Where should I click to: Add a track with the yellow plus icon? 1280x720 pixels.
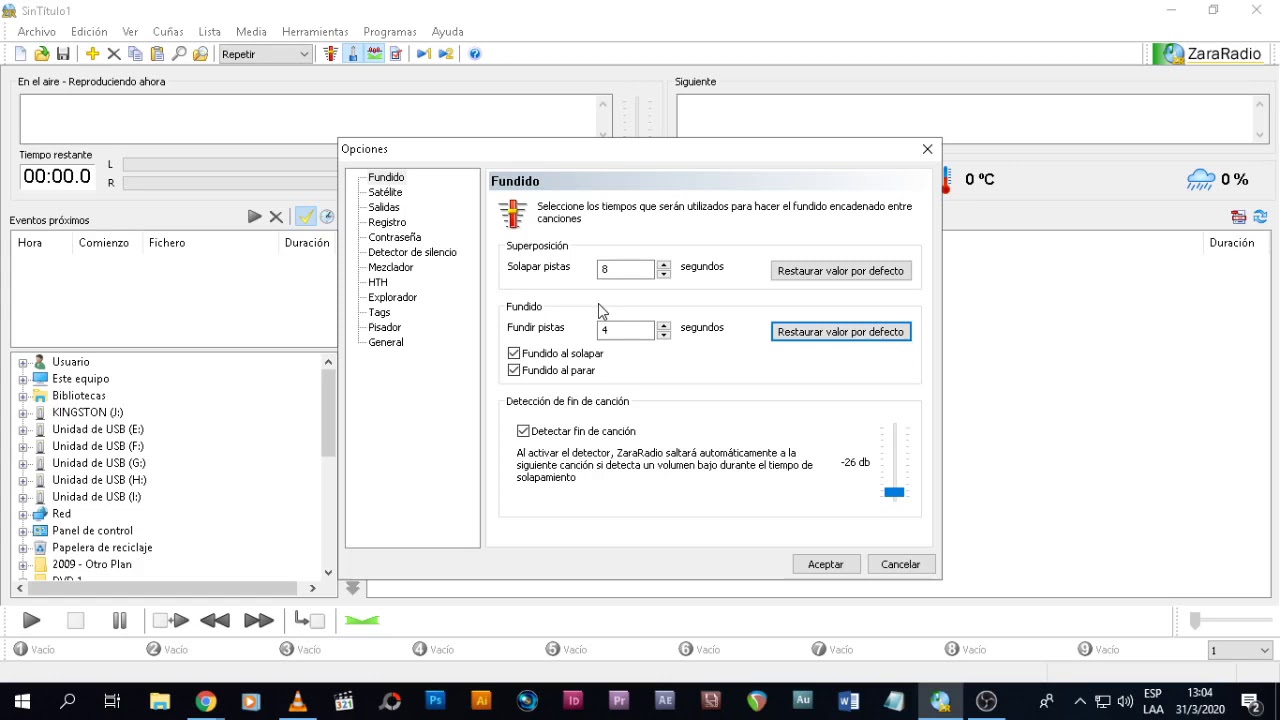[x=92, y=54]
